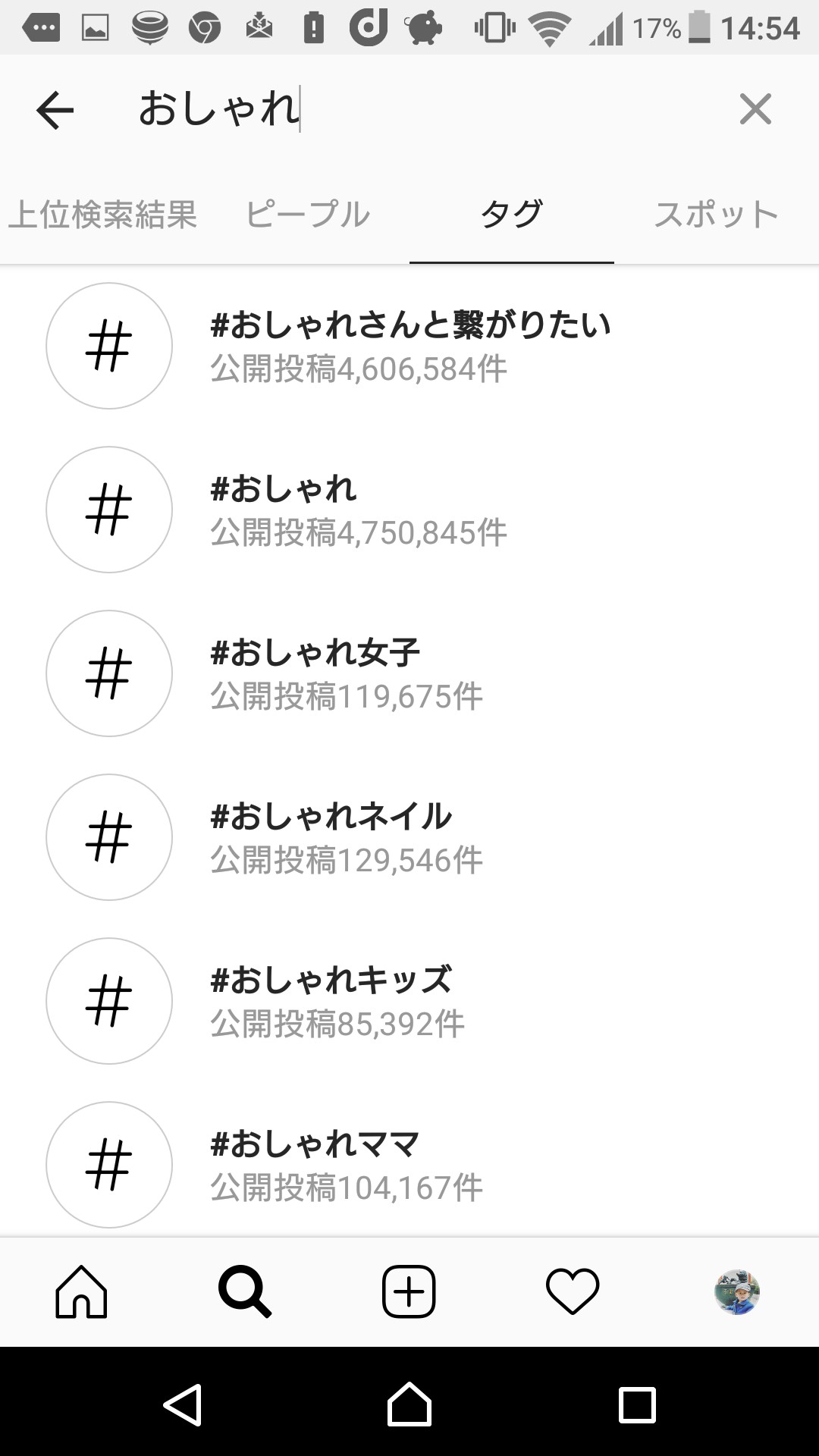Tap hashtag circle icon for #おしゃれママ
Image resolution: width=819 pixels, height=1456 pixels.
(x=109, y=1165)
